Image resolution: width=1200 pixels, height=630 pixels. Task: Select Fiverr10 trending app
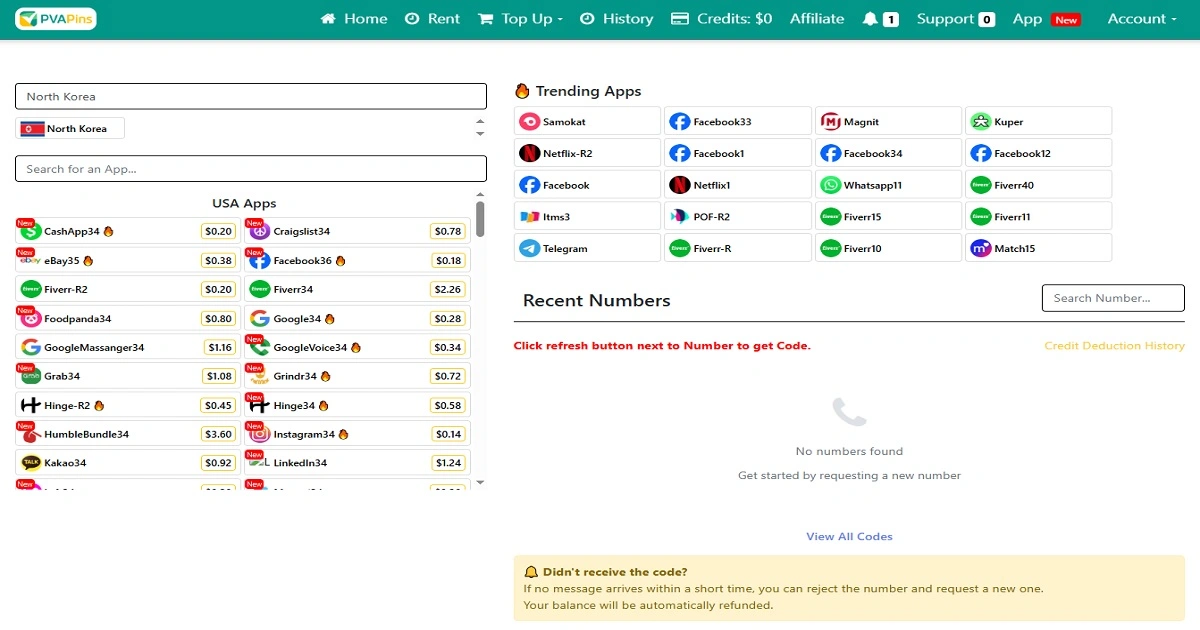coord(888,248)
